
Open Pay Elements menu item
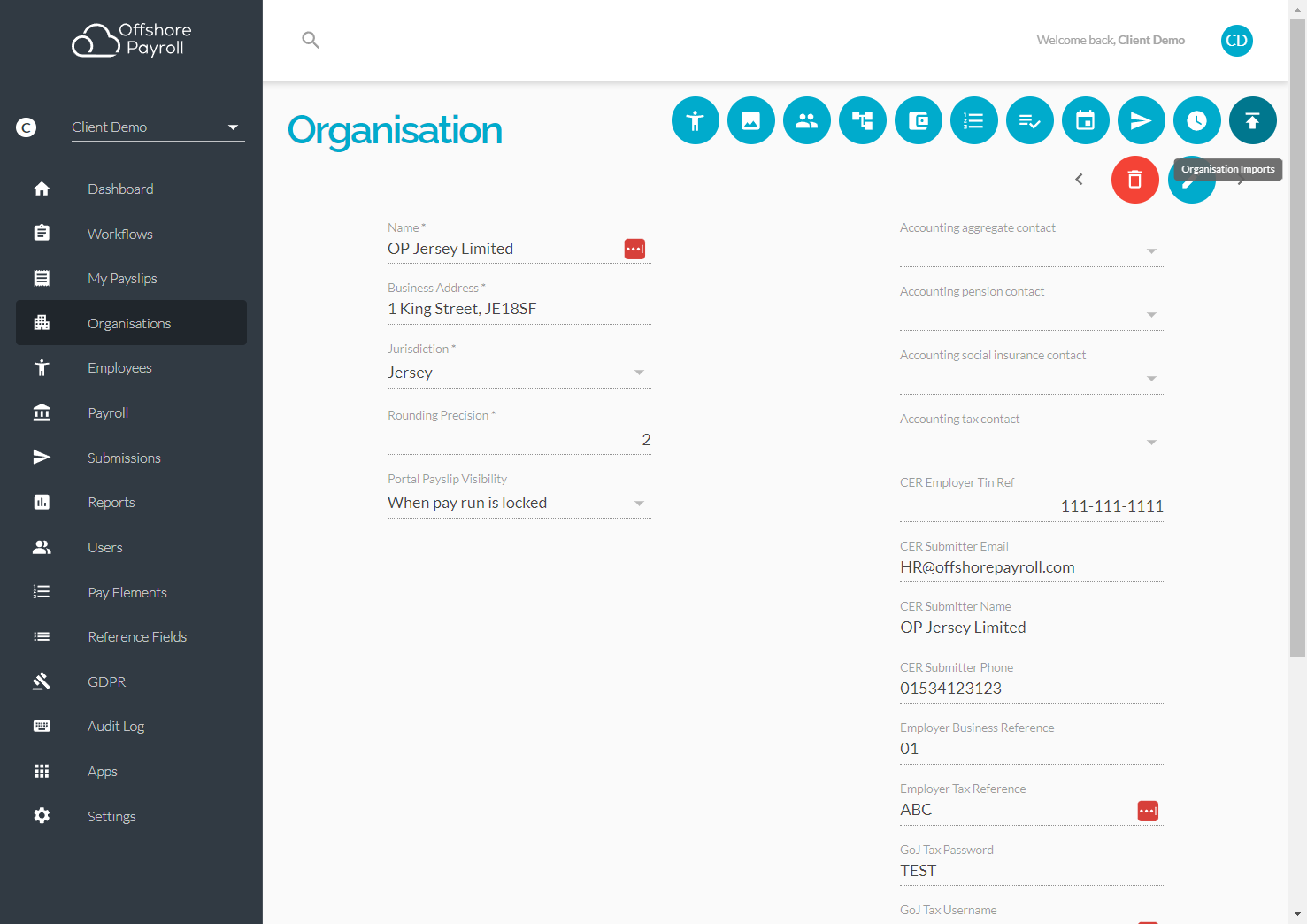(131, 592)
